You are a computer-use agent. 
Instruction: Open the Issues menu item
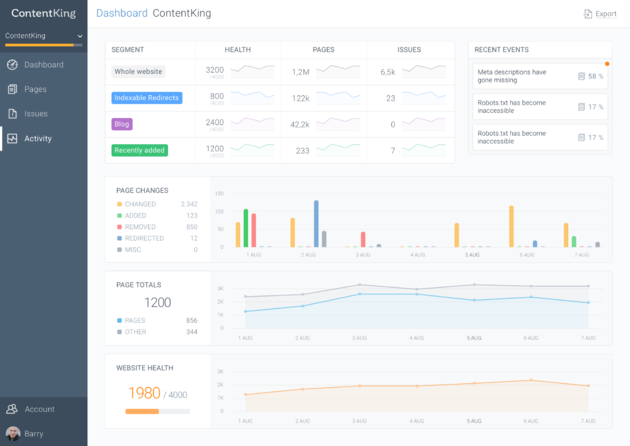coord(43,114)
